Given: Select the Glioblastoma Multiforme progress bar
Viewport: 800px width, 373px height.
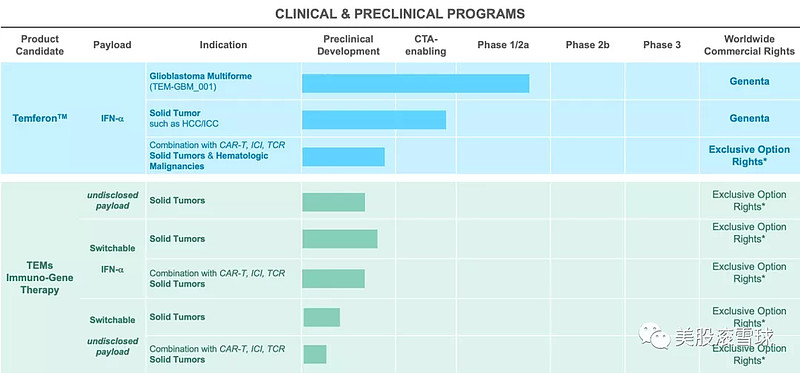Looking at the screenshot, I should coord(415,84).
